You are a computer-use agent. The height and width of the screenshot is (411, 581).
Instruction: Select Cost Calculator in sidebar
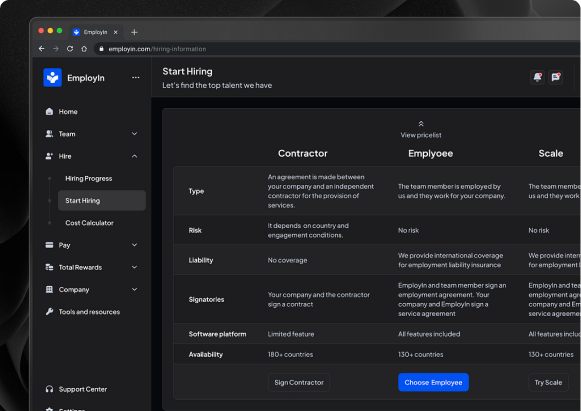click(x=89, y=223)
